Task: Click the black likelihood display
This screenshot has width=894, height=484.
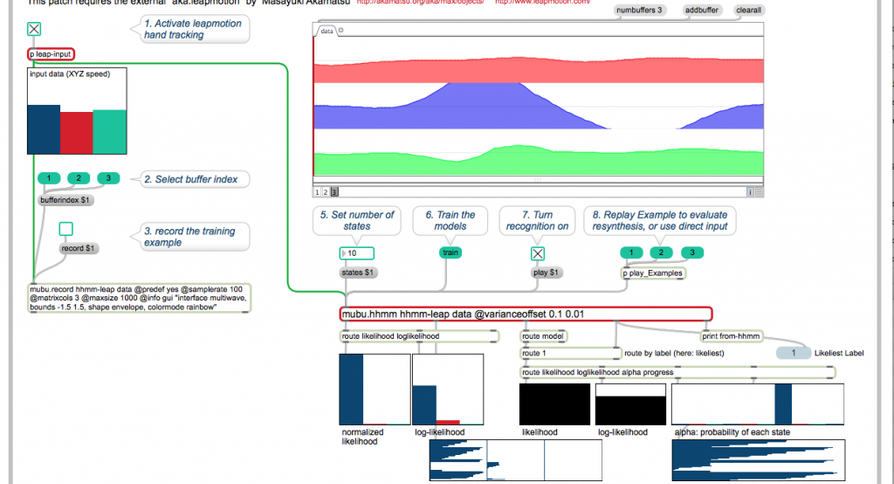Action: [x=554, y=404]
